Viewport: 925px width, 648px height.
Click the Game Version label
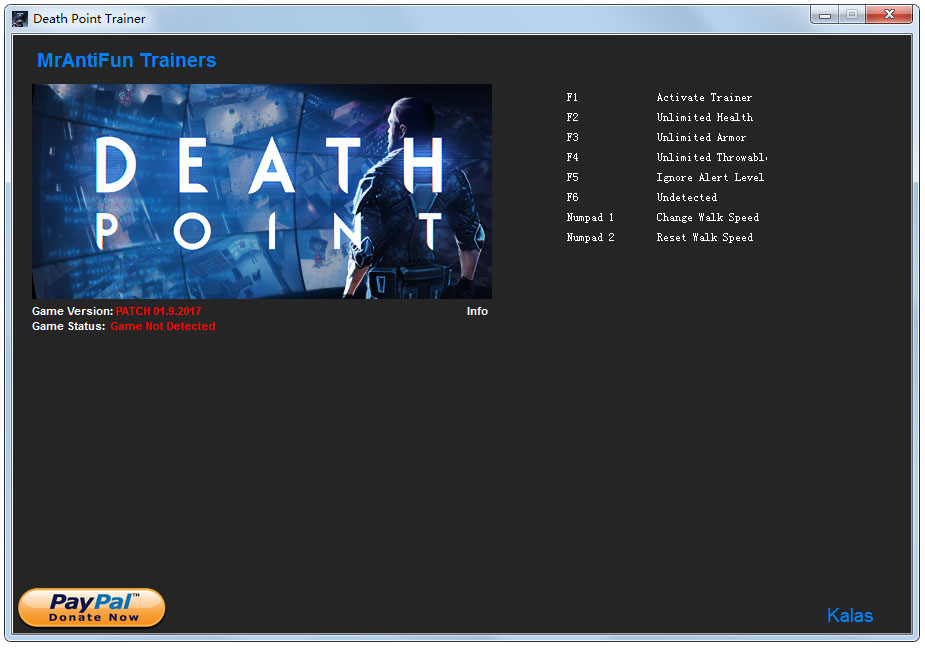73,311
